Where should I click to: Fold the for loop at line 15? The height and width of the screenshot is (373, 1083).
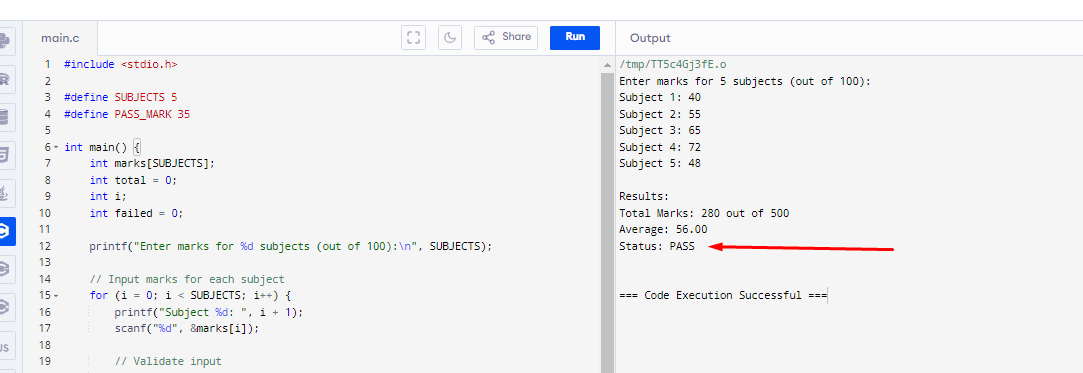click(56, 296)
